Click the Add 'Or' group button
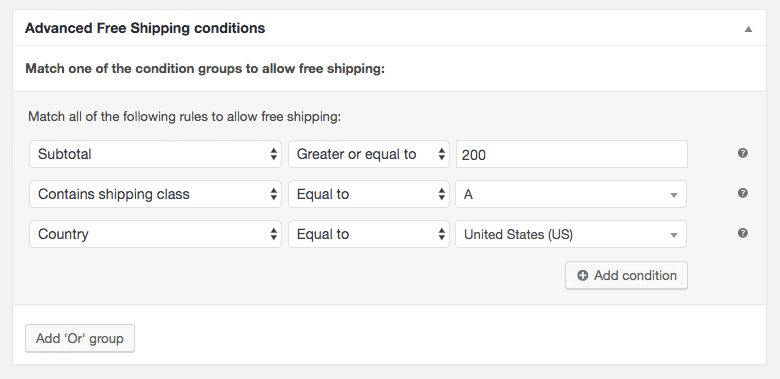This screenshot has width=780, height=379. 80,339
